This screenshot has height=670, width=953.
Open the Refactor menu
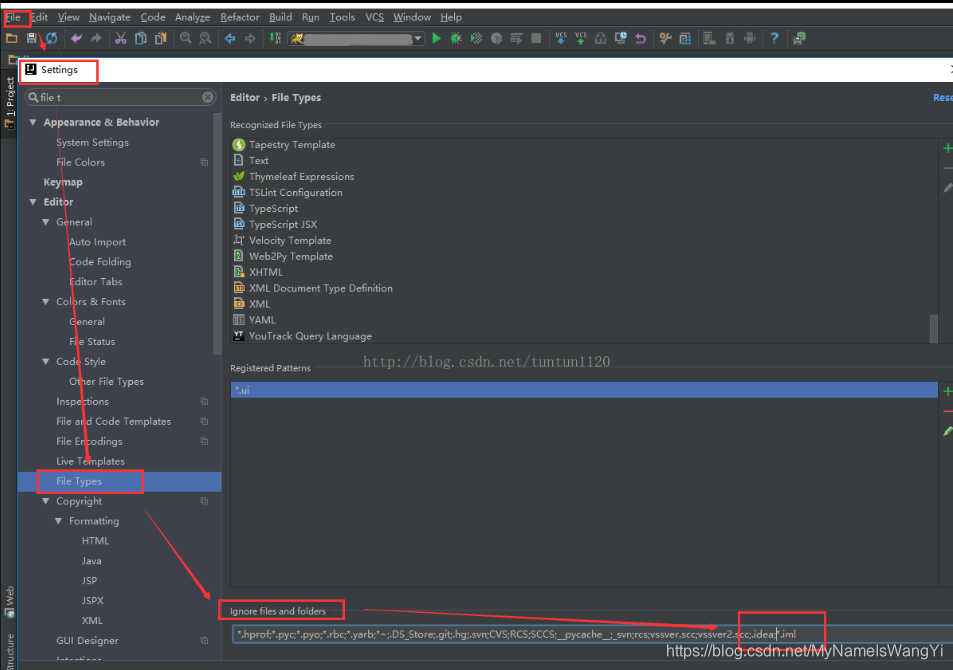point(239,17)
